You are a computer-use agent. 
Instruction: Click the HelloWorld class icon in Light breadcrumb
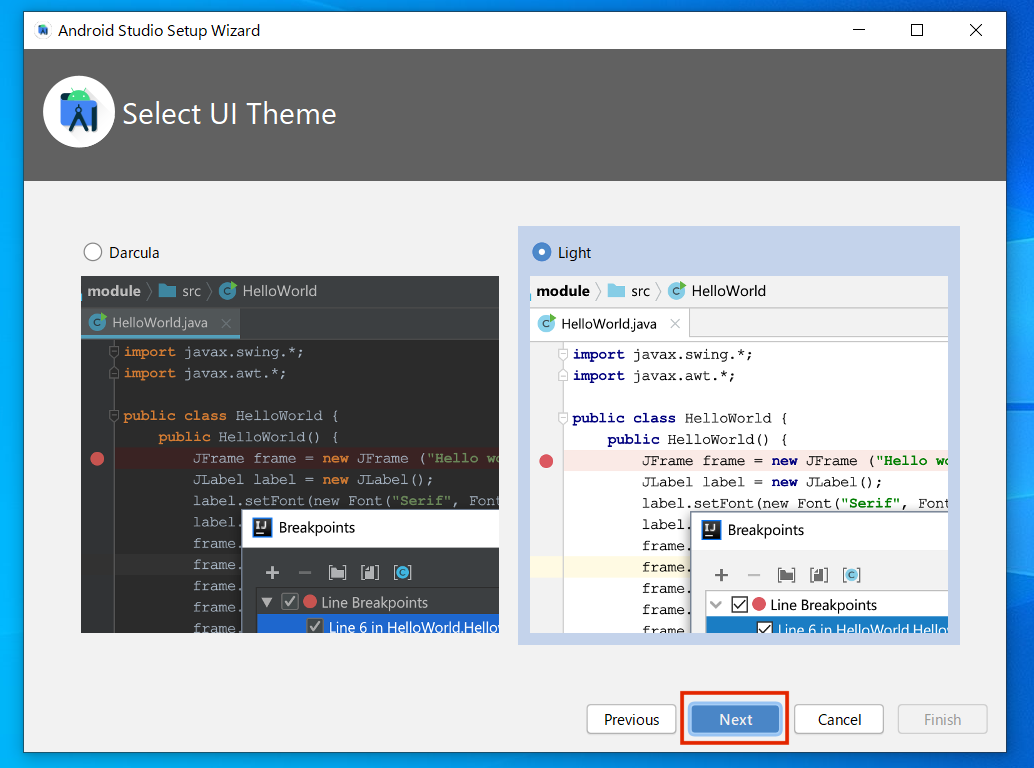(x=677, y=291)
